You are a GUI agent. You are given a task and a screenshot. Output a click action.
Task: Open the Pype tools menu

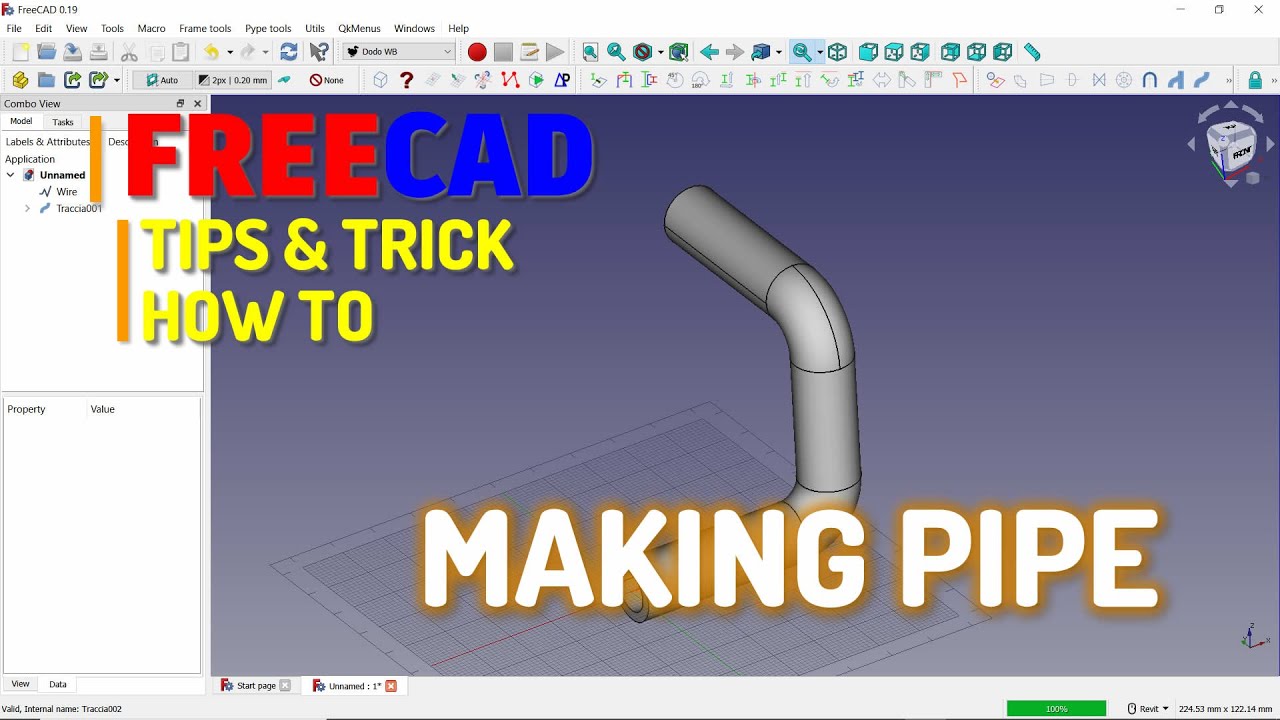point(268,28)
